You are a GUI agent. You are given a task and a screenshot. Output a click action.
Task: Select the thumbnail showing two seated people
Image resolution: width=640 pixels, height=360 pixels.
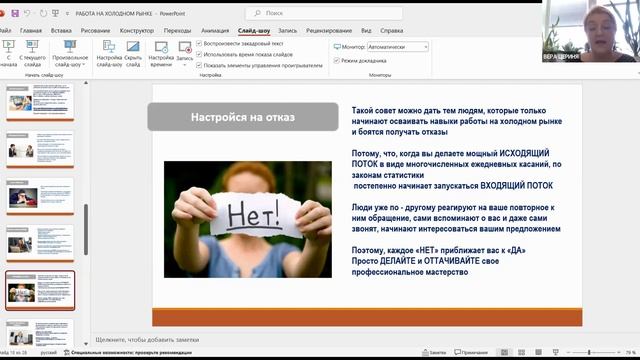[x=40, y=149]
